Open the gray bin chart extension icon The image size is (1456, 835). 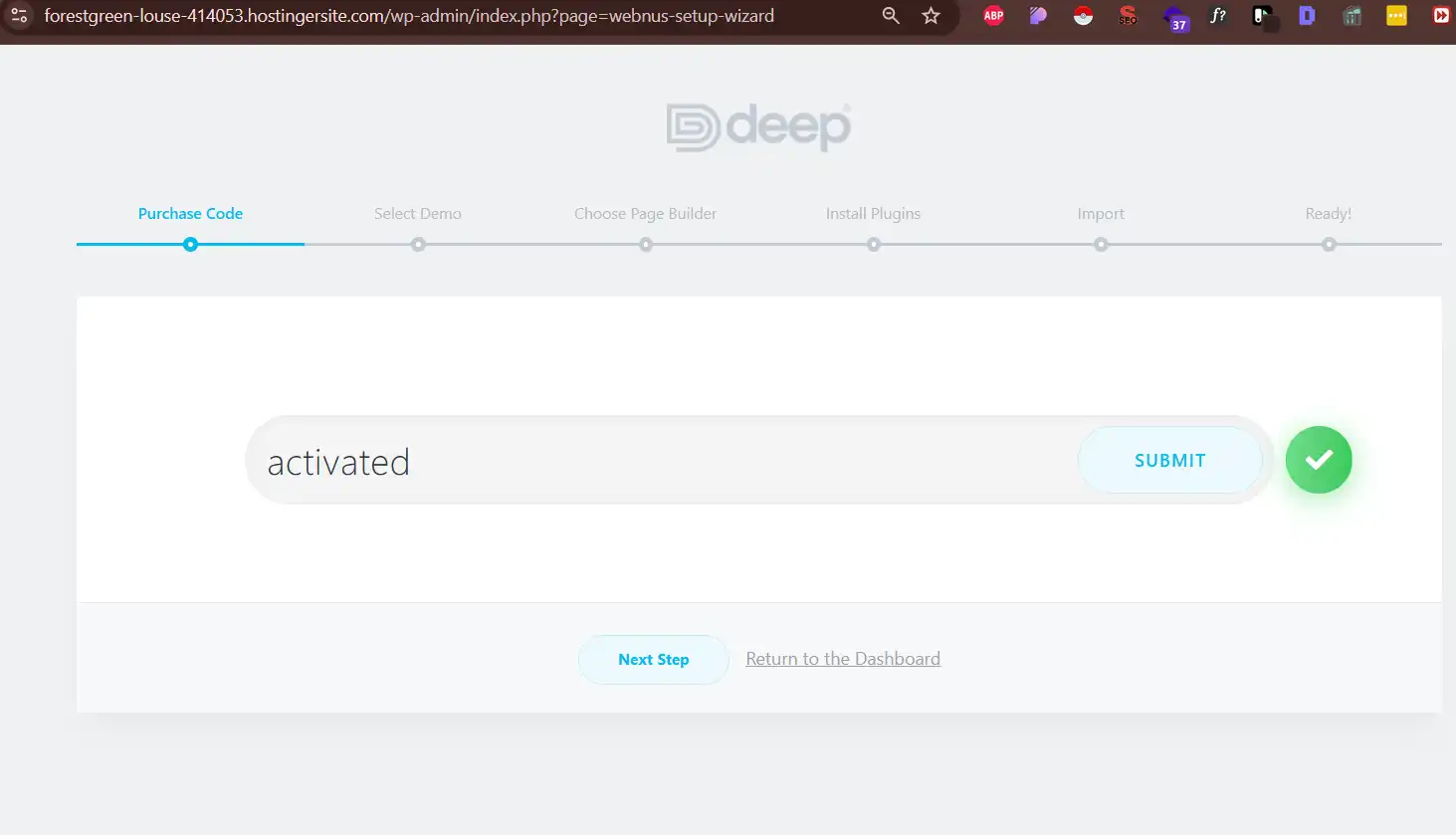[x=1352, y=15]
